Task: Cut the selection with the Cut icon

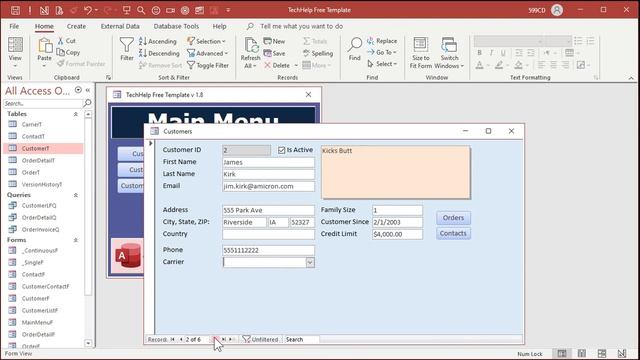Action: coord(67,41)
